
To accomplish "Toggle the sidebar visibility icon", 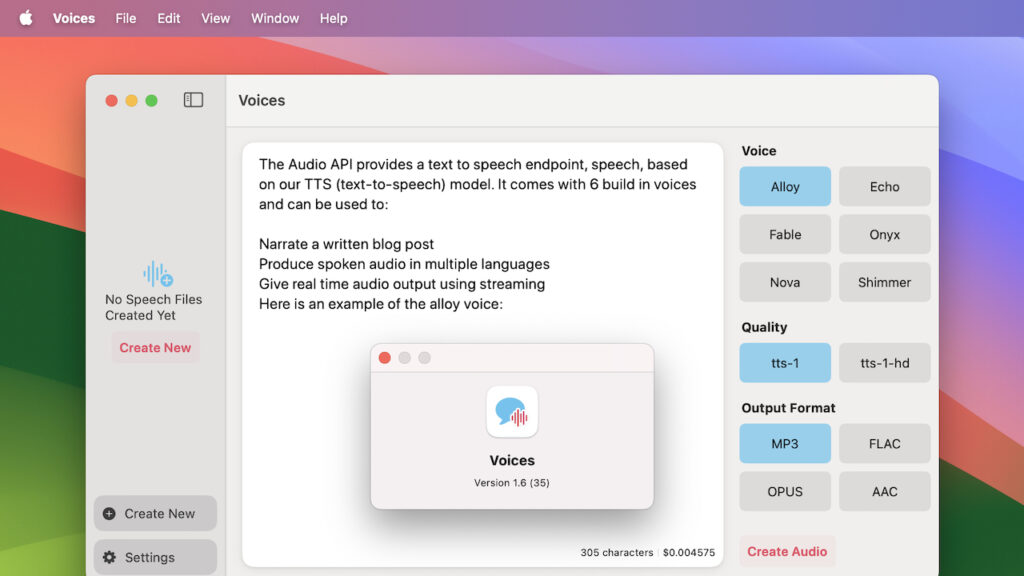I will pyautogui.click(x=193, y=100).
